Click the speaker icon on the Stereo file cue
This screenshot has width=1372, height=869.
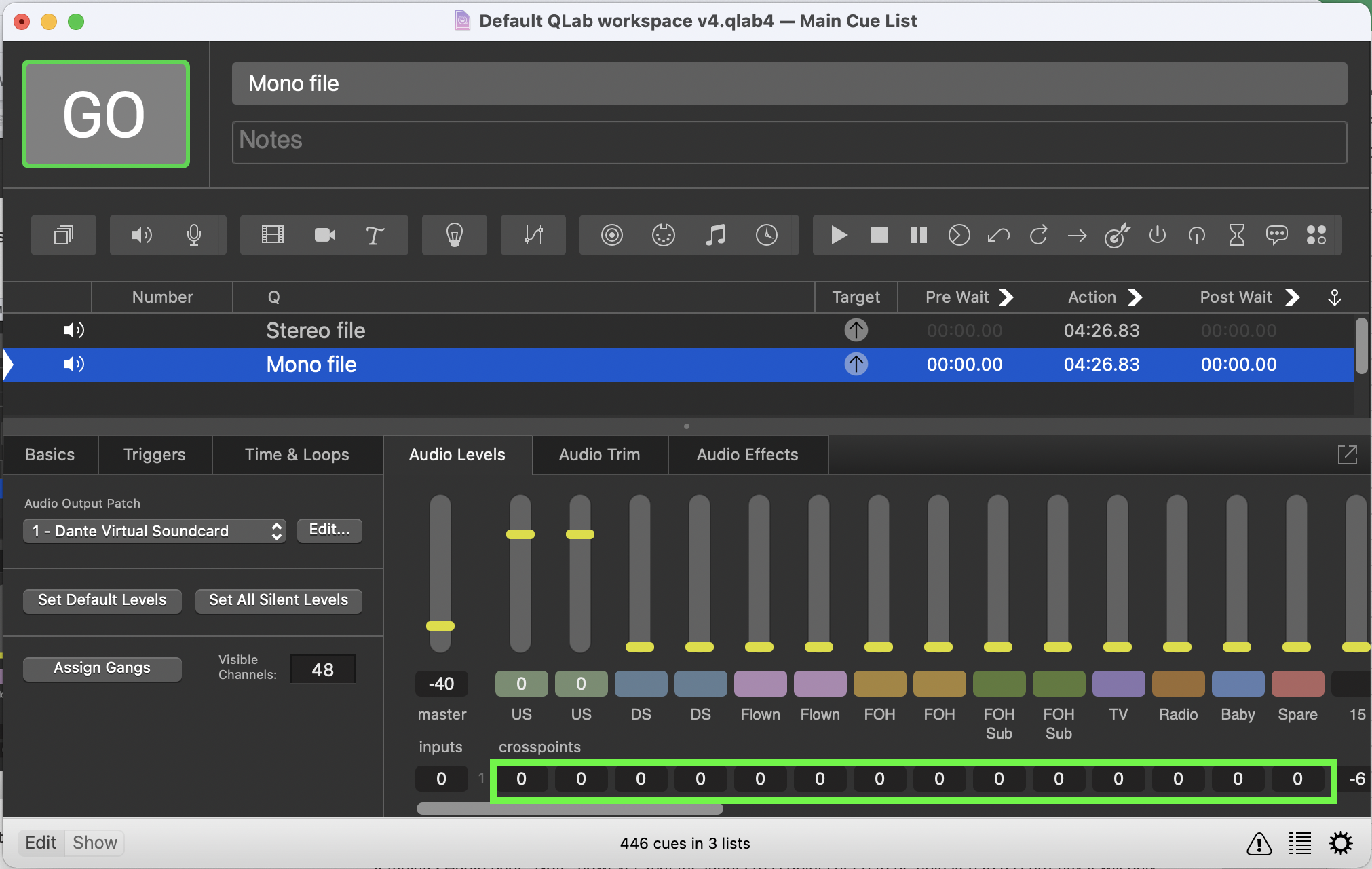click(x=73, y=330)
